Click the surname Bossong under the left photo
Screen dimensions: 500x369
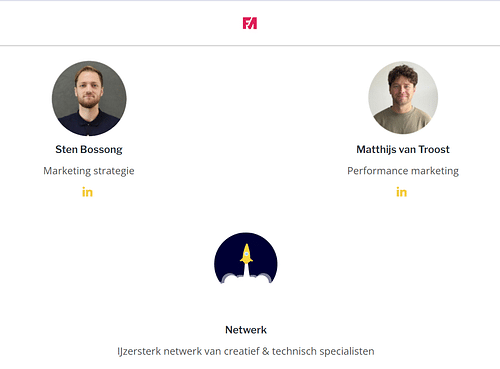coord(101,150)
